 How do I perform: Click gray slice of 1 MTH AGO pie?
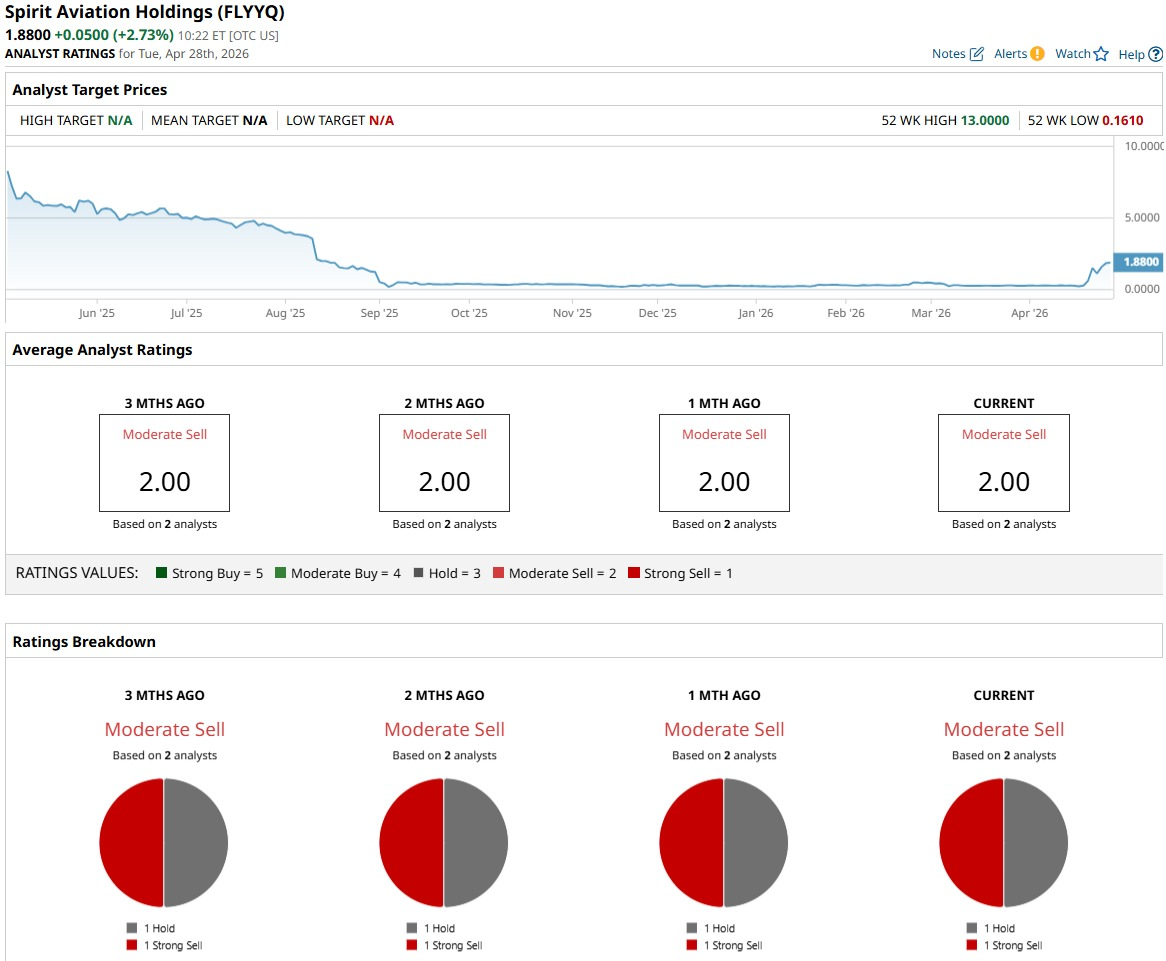(x=756, y=843)
